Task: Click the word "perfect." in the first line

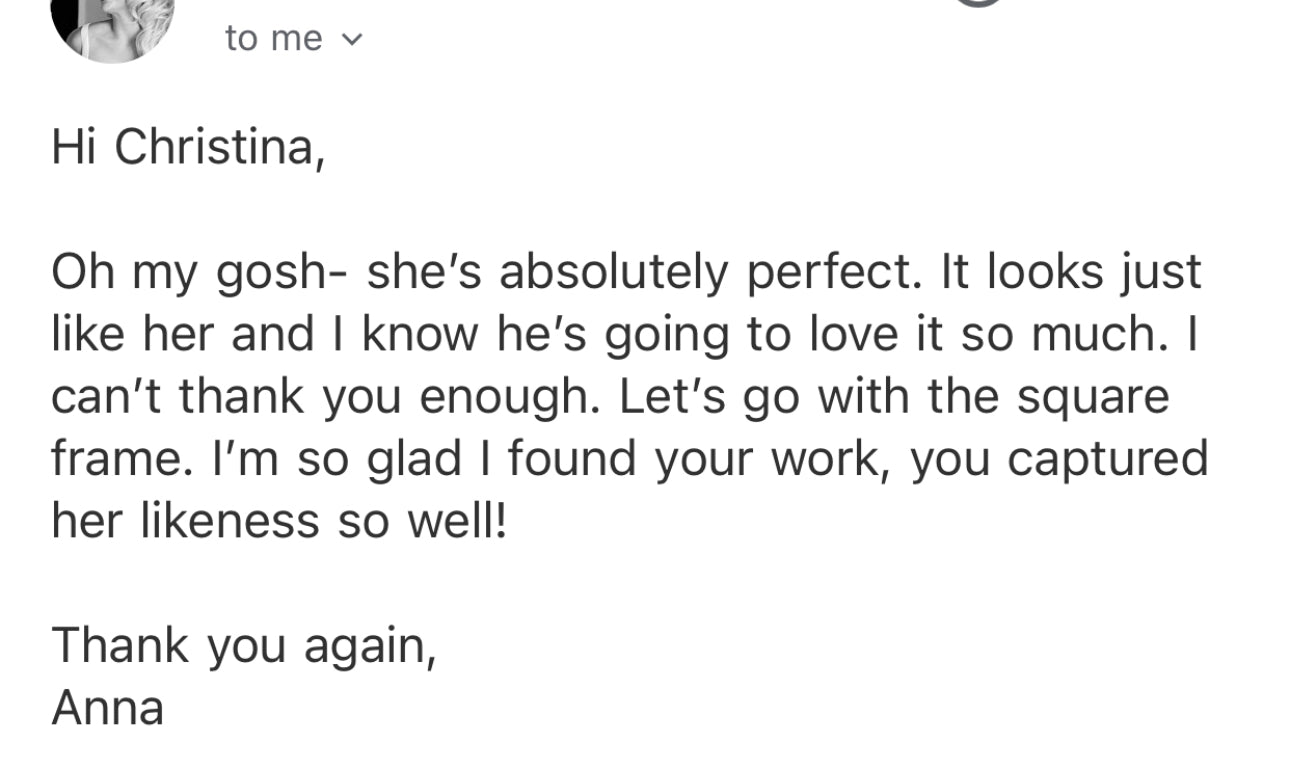Action: point(832,274)
